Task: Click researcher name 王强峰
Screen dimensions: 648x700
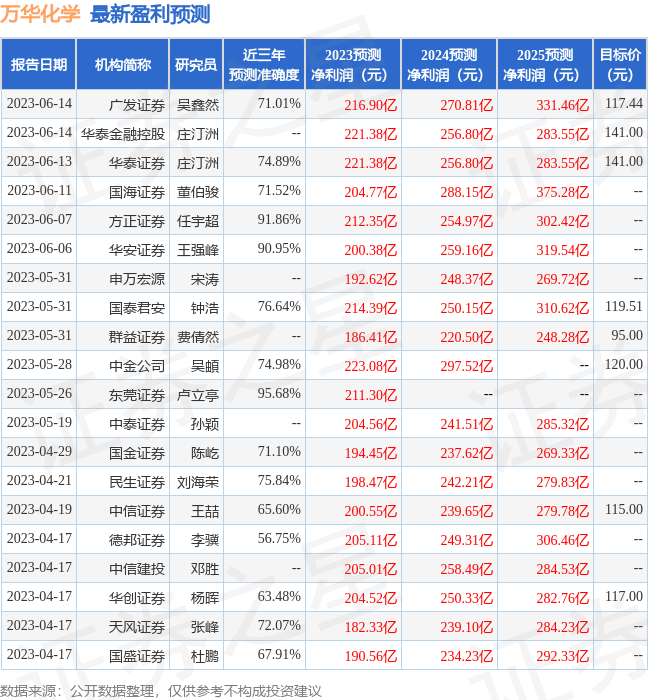Action: click(x=198, y=250)
